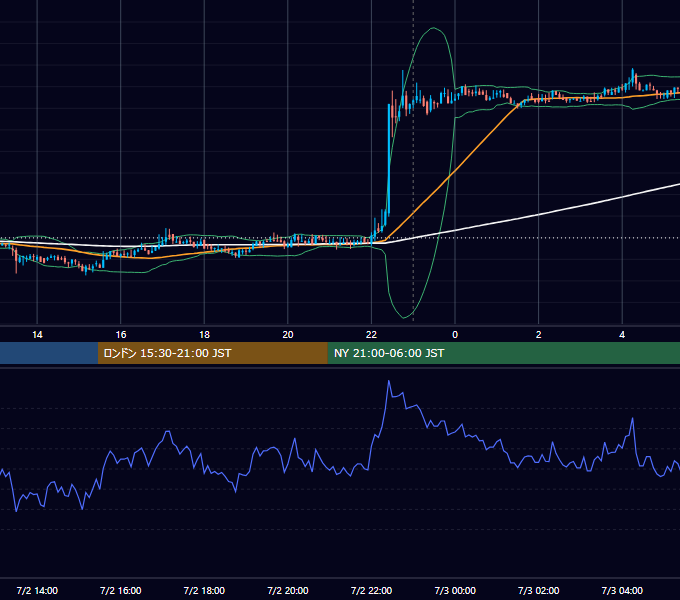Click the 7/2 14:00 label on lower axis
680x600 pixels.
(x=37, y=590)
